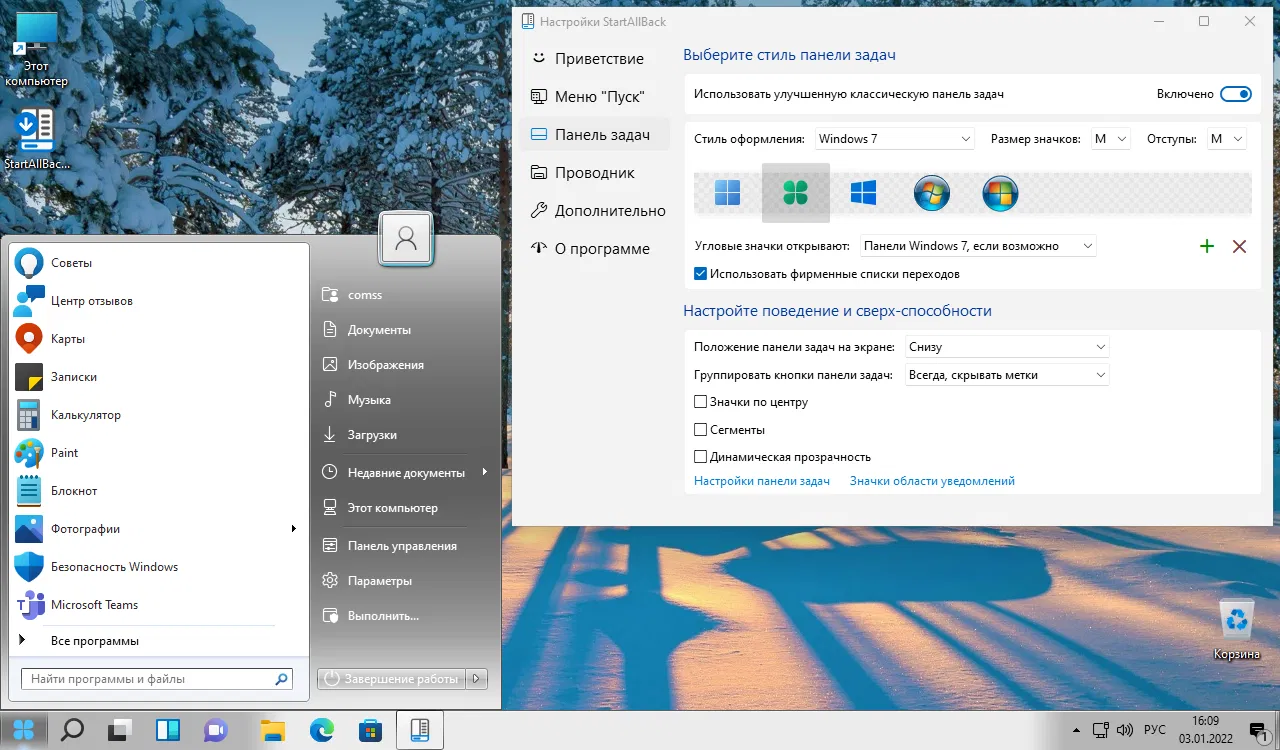Select the Windows 7 orb start icon
Screen dimensions: 1280x750
931,193
